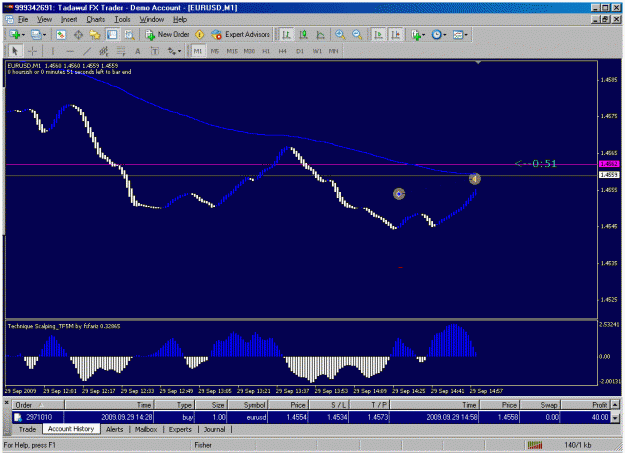The width and height of the screenshot is (625, 453).
Task: Open the Templates icon
Action: click(x=458, y=35)
